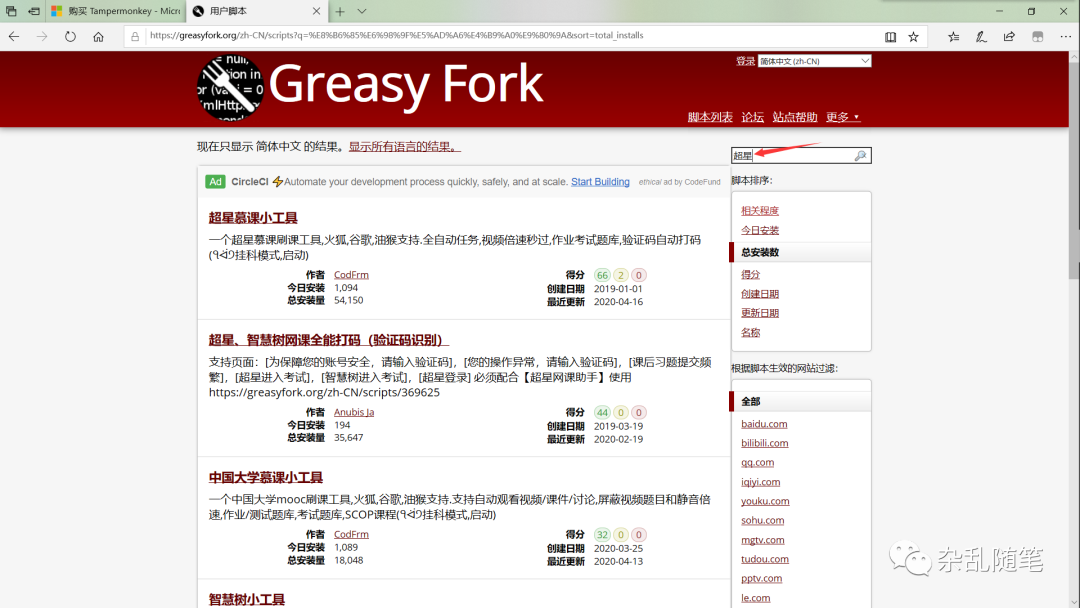1080x608 pixels.
Task: Open 脚本列表 in the navigation menu
Action: pyautogui.click(x=710, y=117)
